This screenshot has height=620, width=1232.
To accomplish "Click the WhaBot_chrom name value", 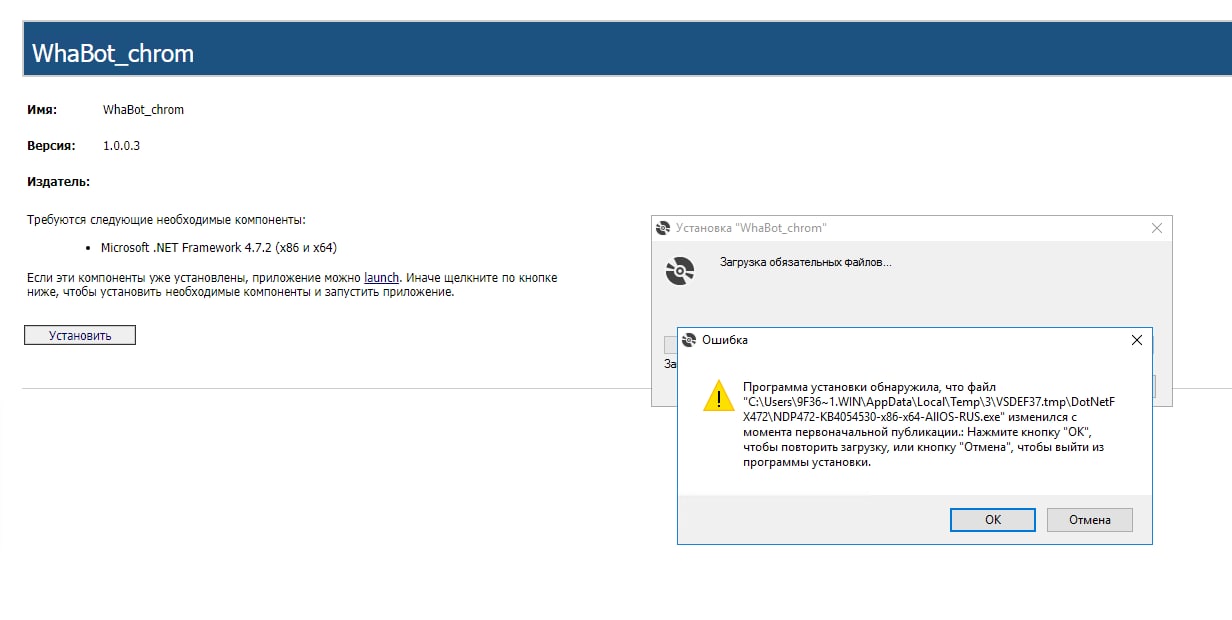I will click(143, 109).
